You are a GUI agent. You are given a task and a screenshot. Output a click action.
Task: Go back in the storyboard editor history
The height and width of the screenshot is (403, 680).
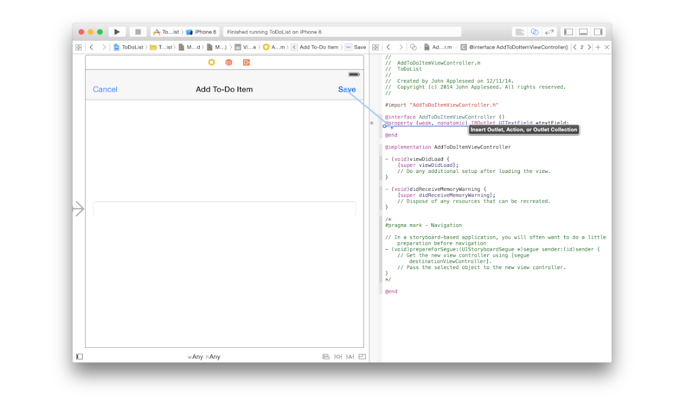[92, 47]
